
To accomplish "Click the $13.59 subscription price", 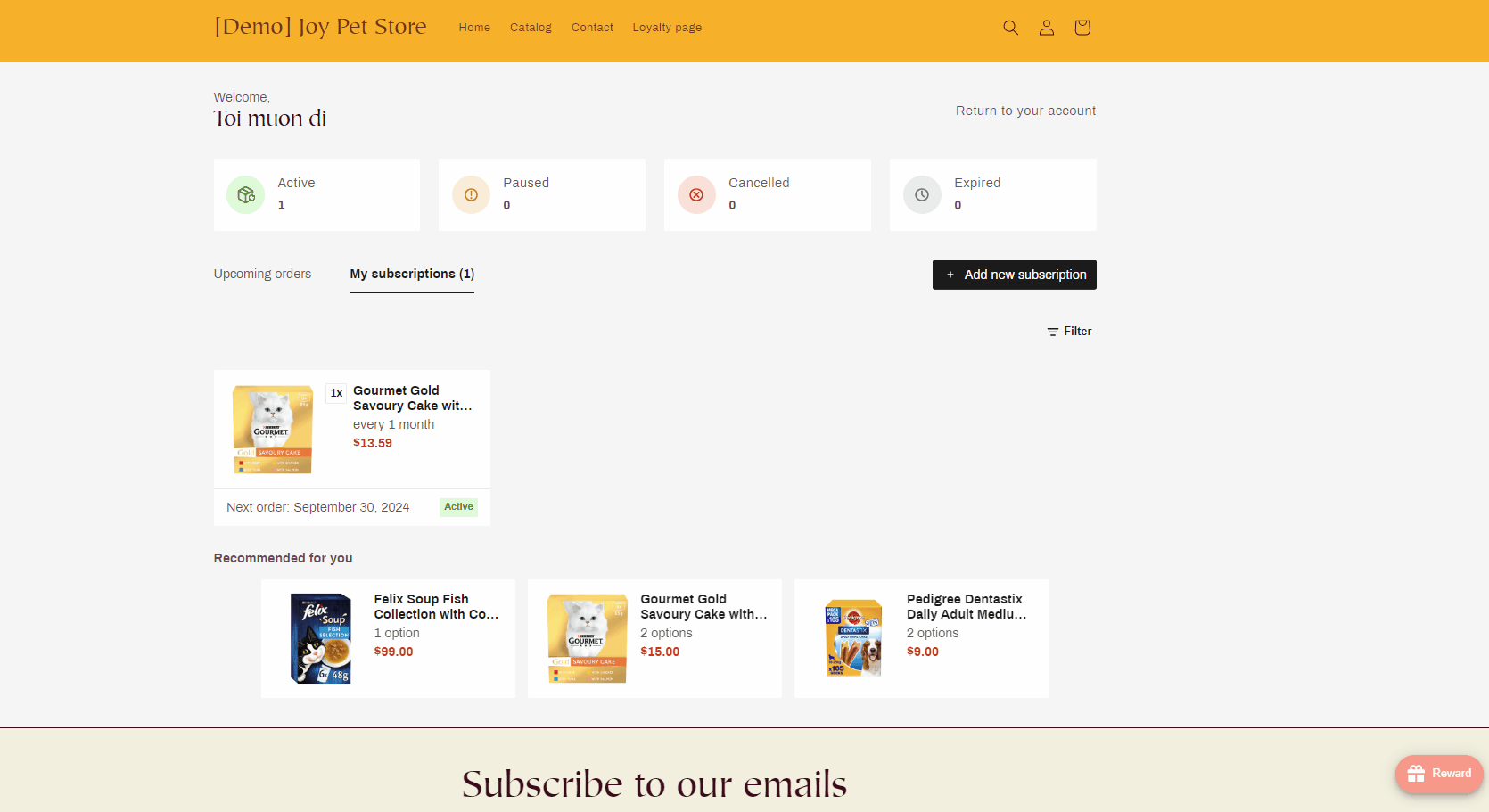I will [373, 443].
